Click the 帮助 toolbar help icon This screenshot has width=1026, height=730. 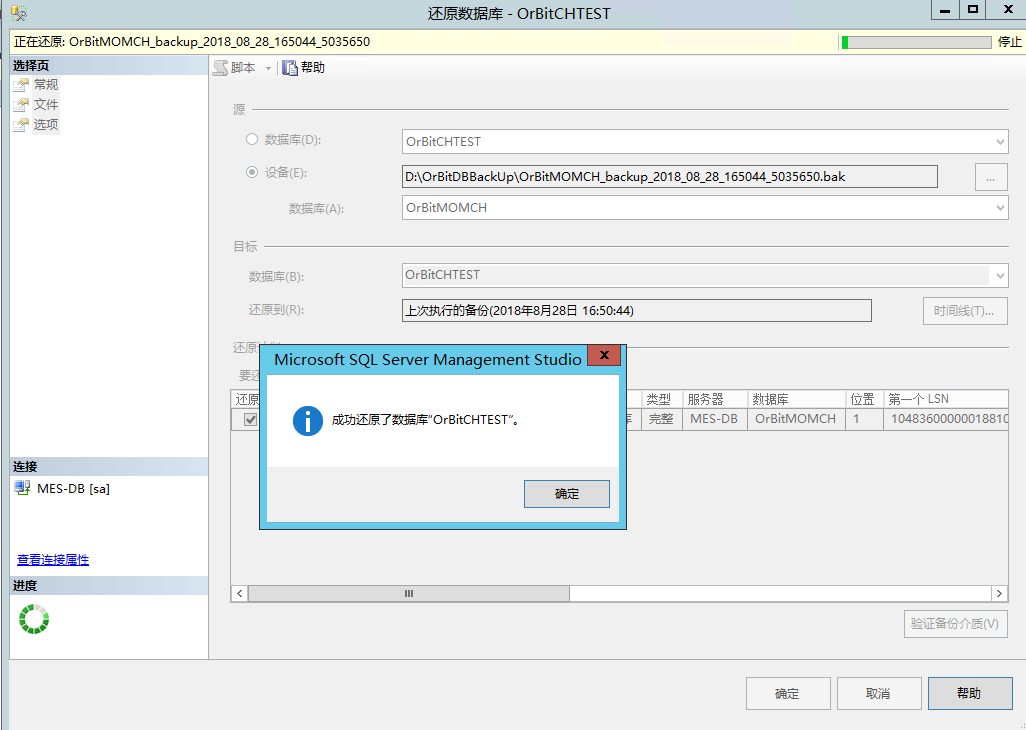coord(289,68)
